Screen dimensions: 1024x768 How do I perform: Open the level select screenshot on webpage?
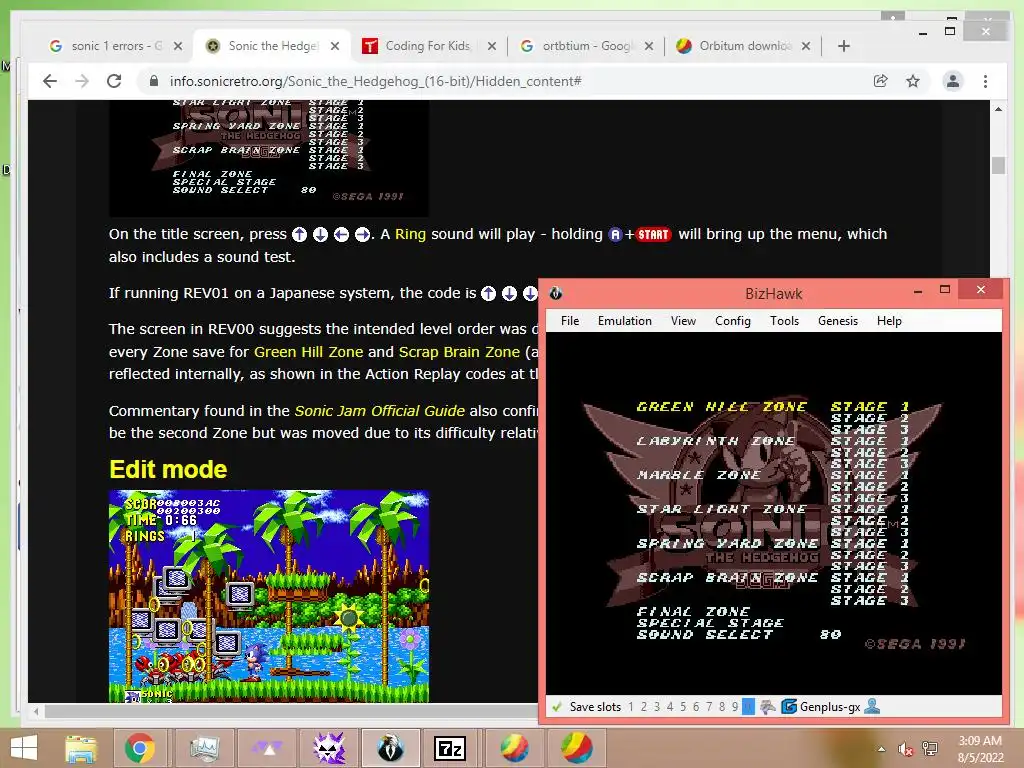[x=269, y=158]
